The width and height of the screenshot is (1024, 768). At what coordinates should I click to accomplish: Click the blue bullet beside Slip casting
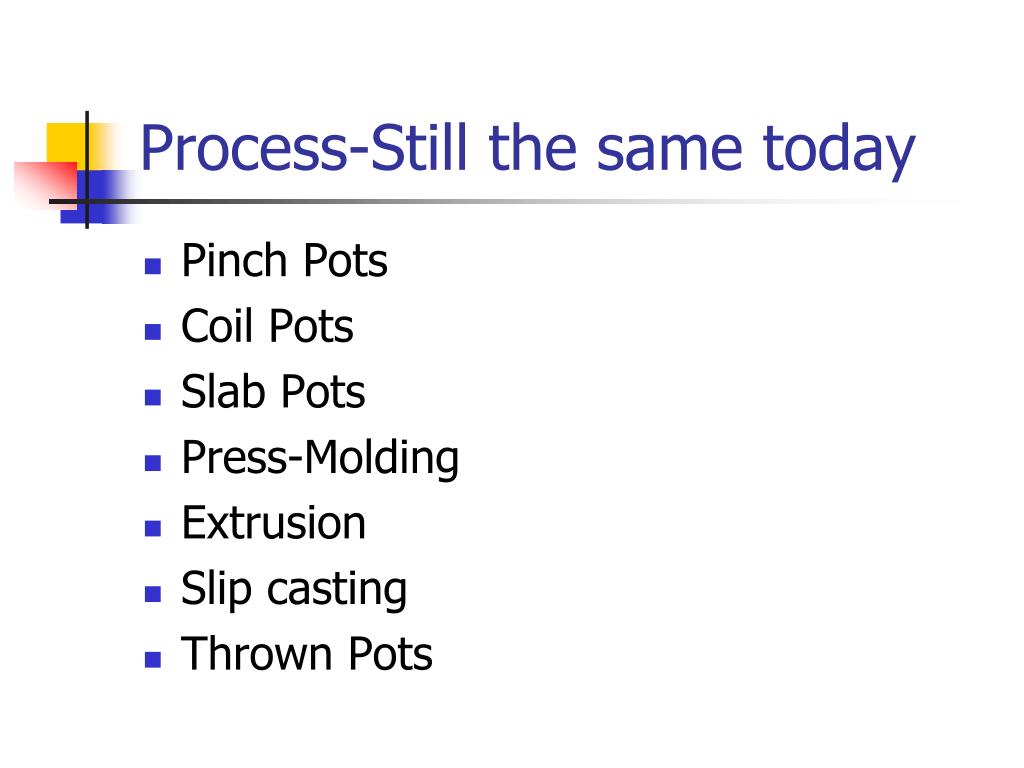click(x=153, y=594)
